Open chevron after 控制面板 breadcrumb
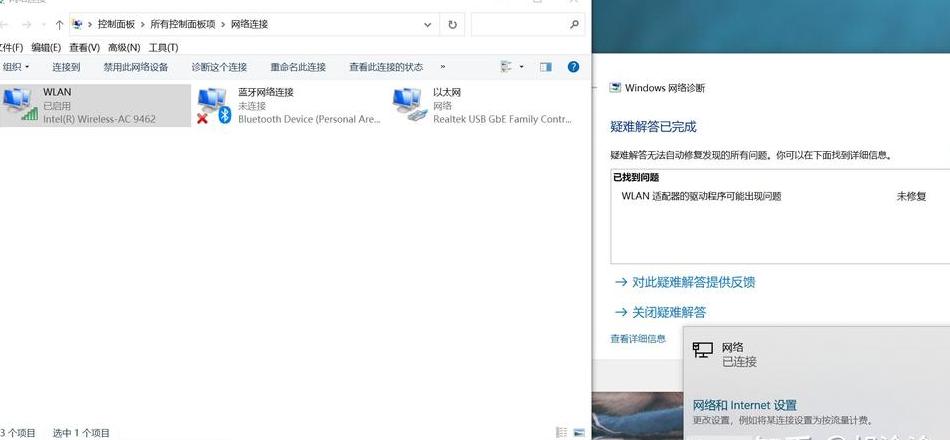The image size is (950, 440). 142,25
